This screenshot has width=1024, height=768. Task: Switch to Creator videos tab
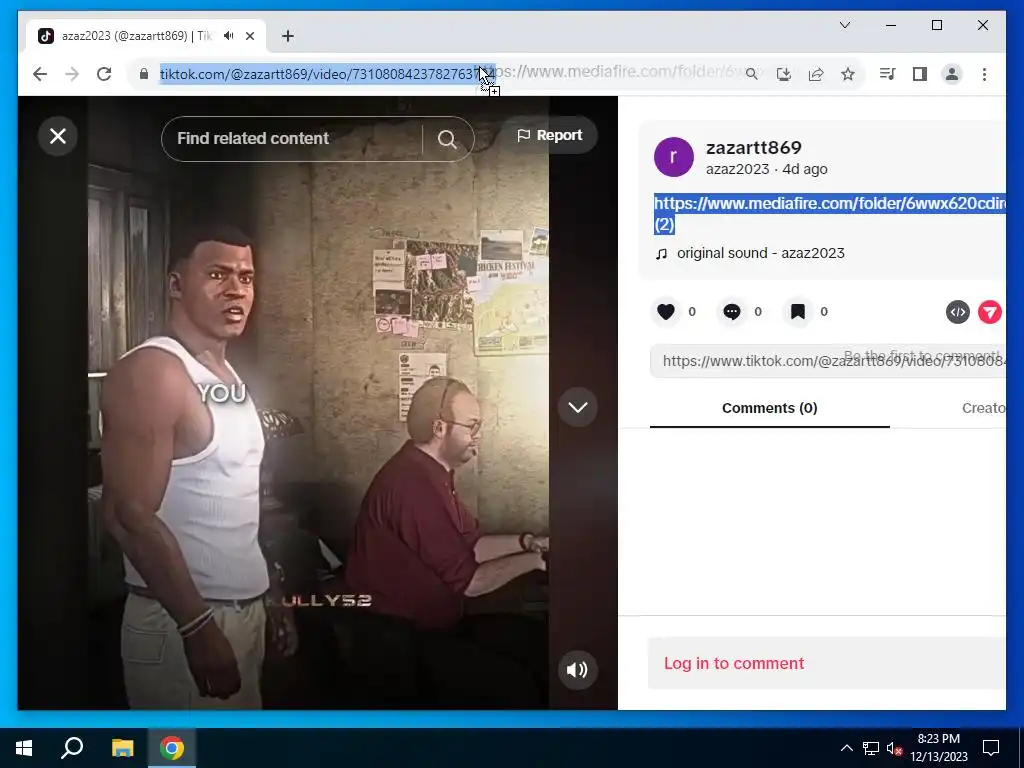tap(983, 408)
